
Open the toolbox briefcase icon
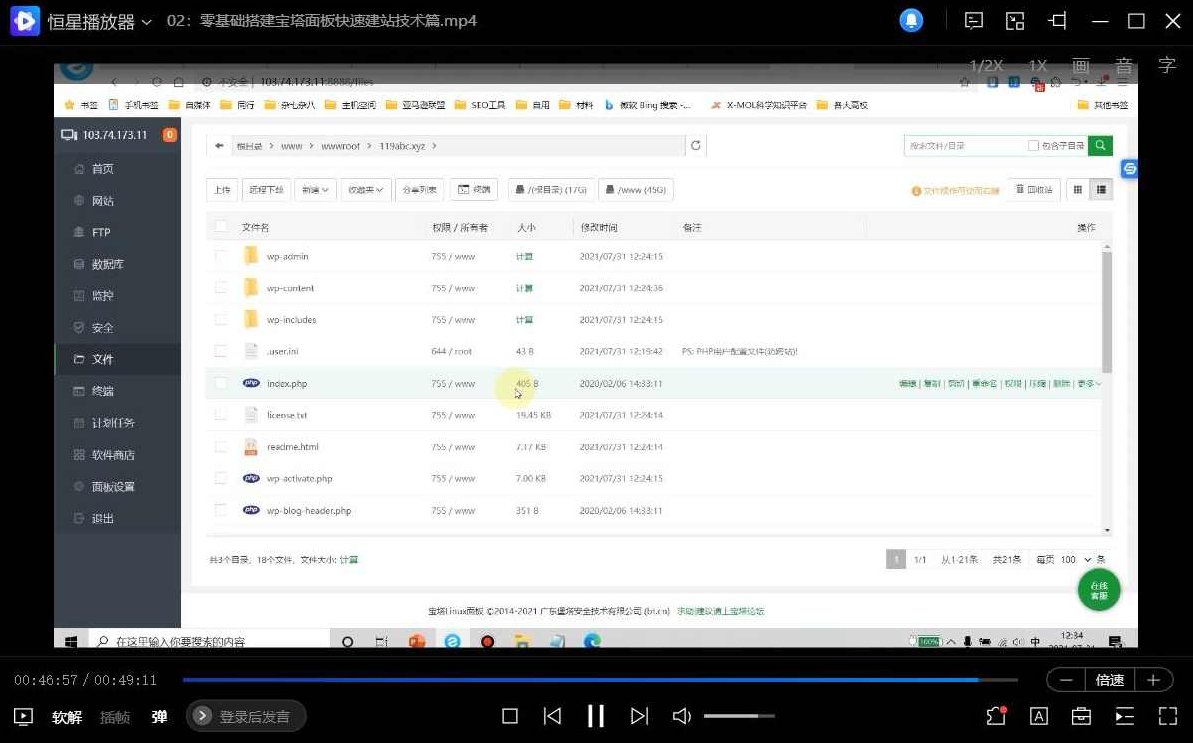pos(1081,716)
